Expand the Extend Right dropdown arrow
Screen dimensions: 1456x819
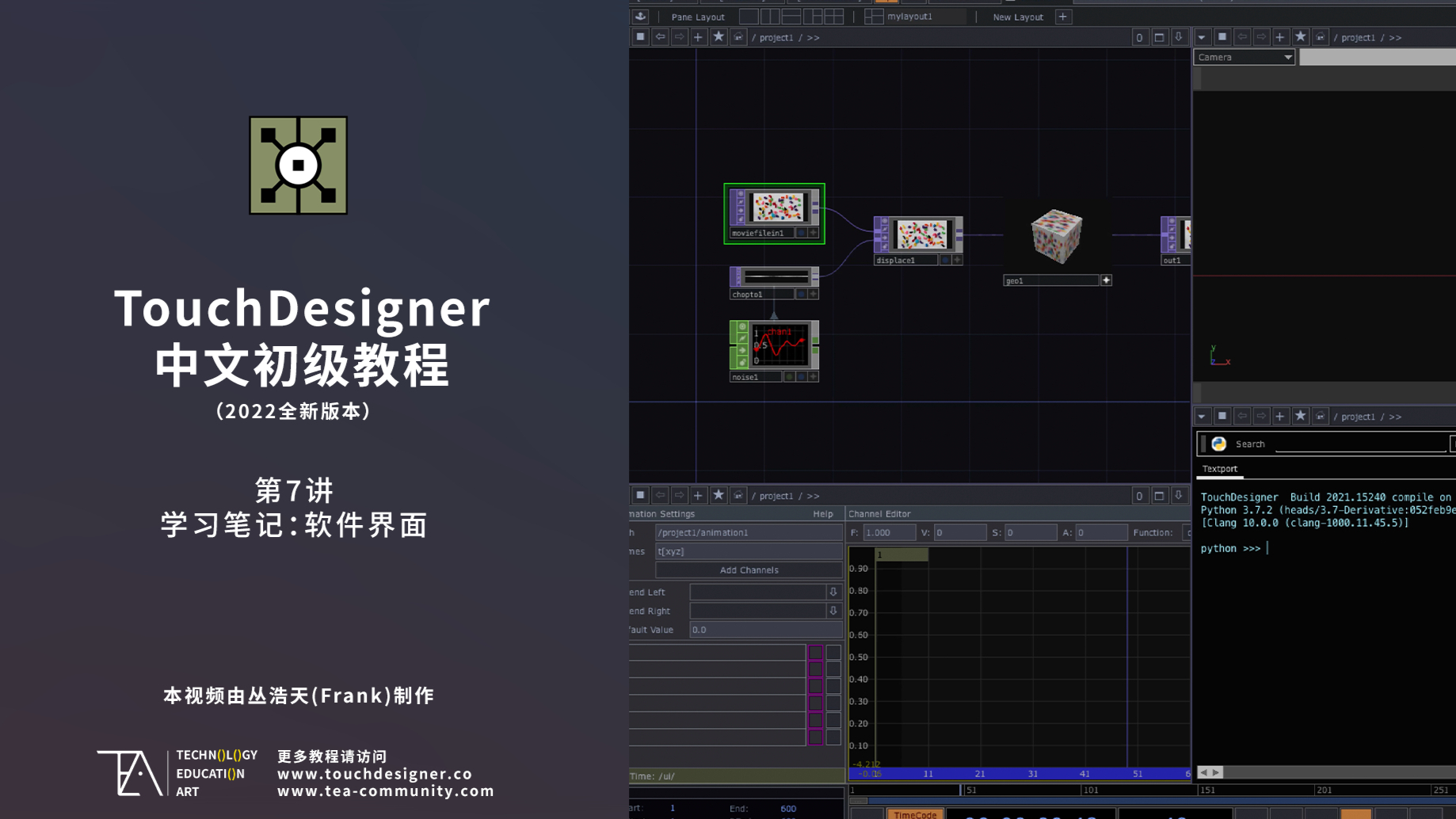(833, 611)
